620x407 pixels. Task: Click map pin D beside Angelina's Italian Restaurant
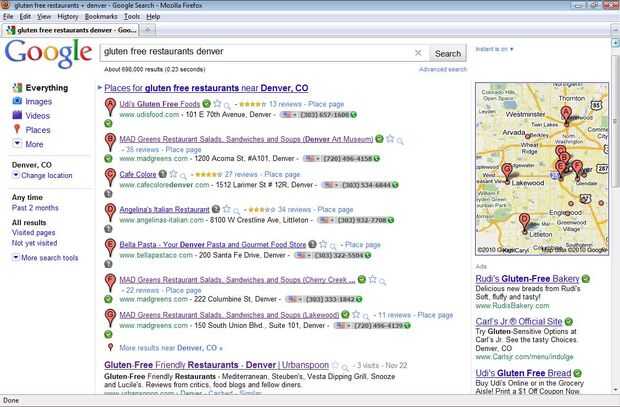pos(110,212)
